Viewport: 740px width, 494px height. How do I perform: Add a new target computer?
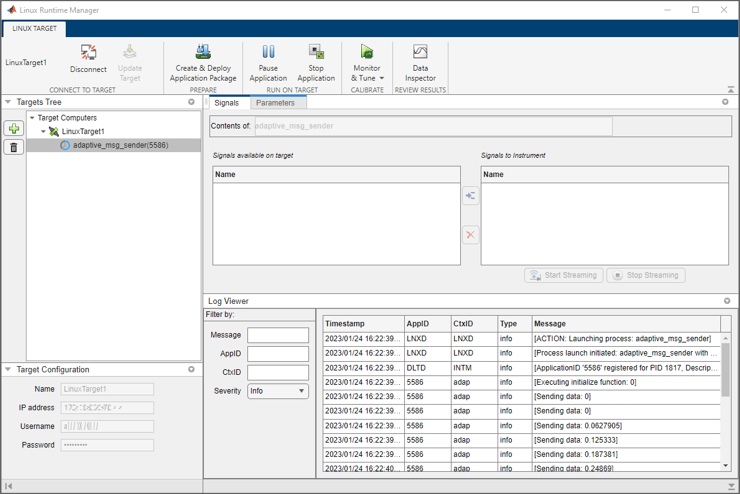14,128
